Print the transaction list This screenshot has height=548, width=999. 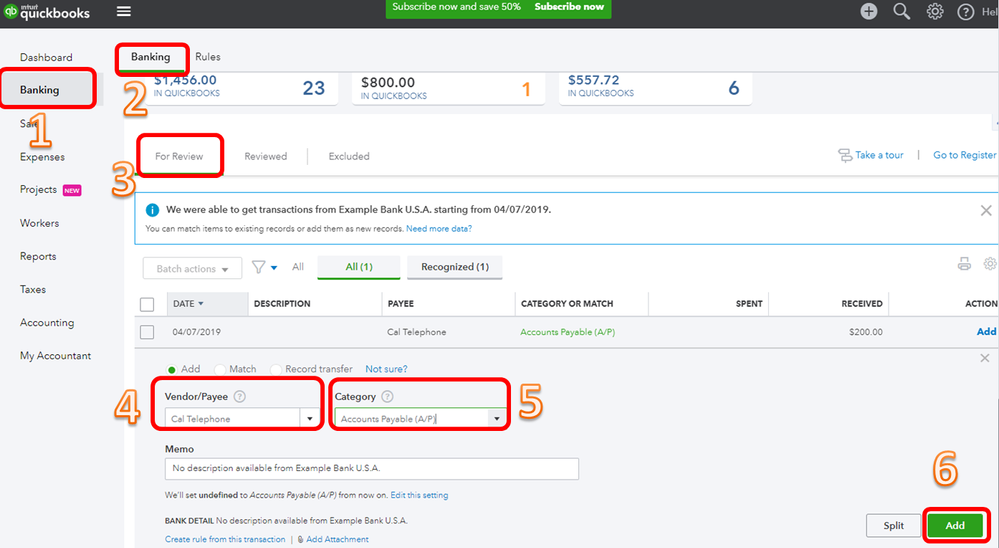[x=964, y=264]
